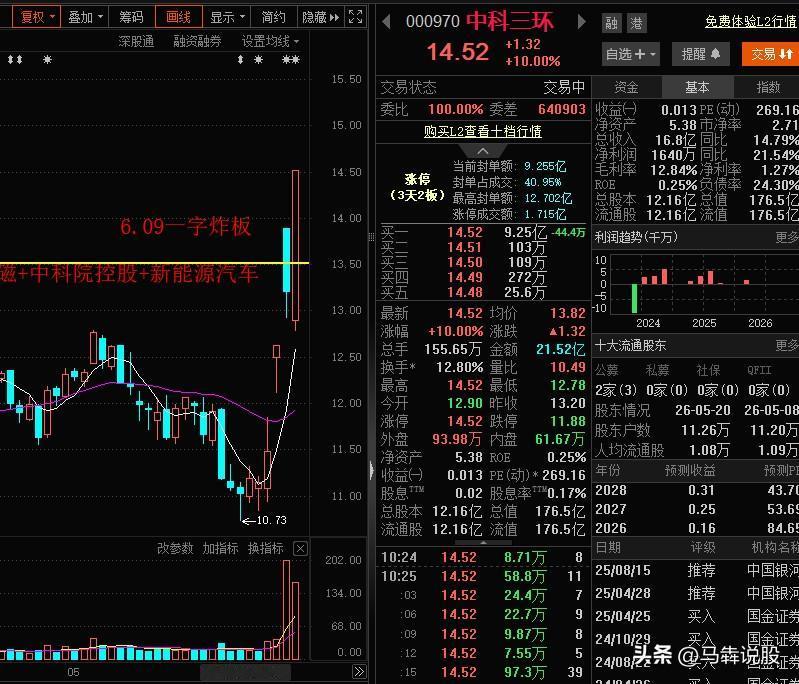
Task: Click the QFII holder category
Action: click(759, 370)
